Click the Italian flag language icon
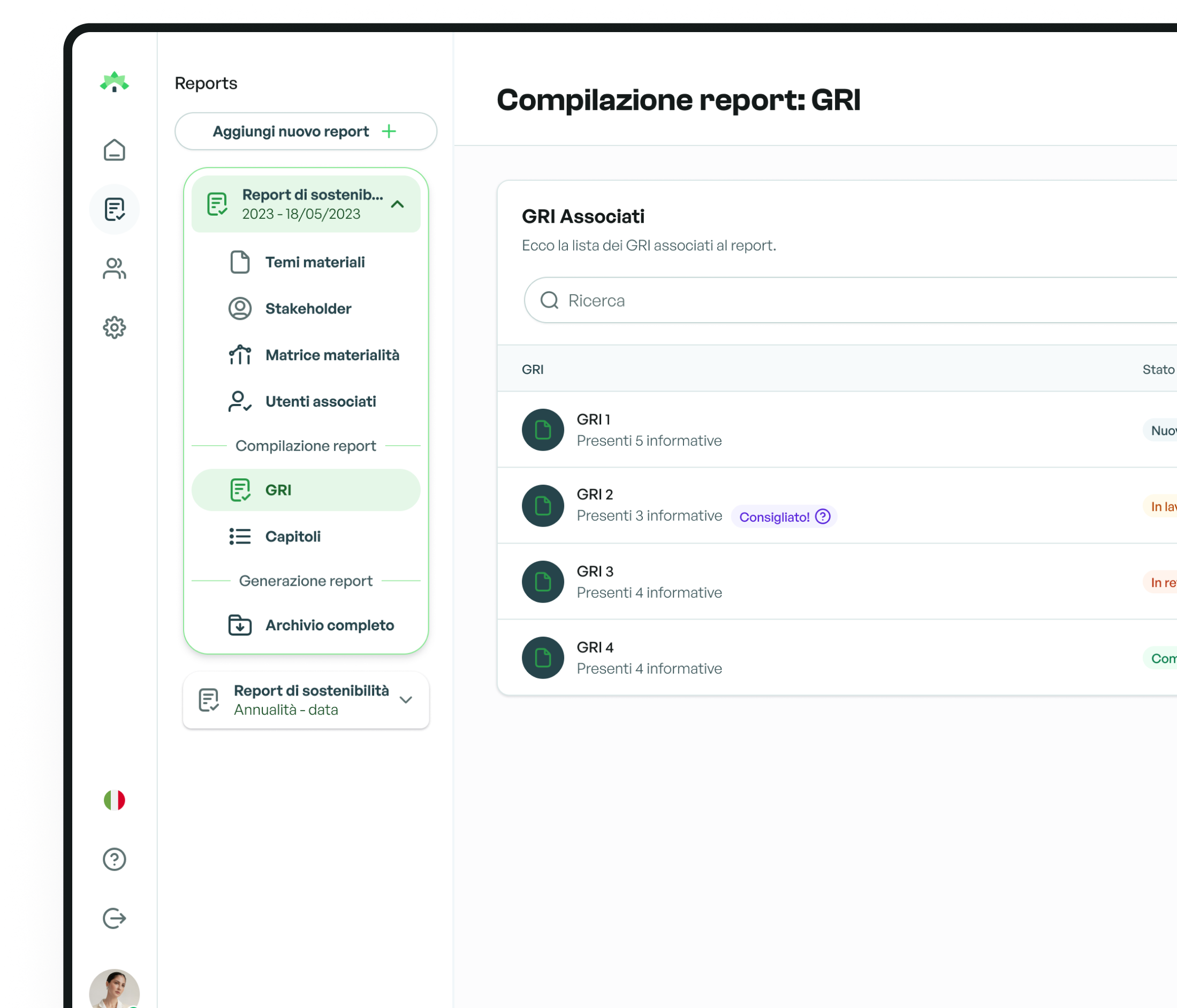Image resolution: width=1177 pixels, height=1008 pixels. (x=114, y=799)
